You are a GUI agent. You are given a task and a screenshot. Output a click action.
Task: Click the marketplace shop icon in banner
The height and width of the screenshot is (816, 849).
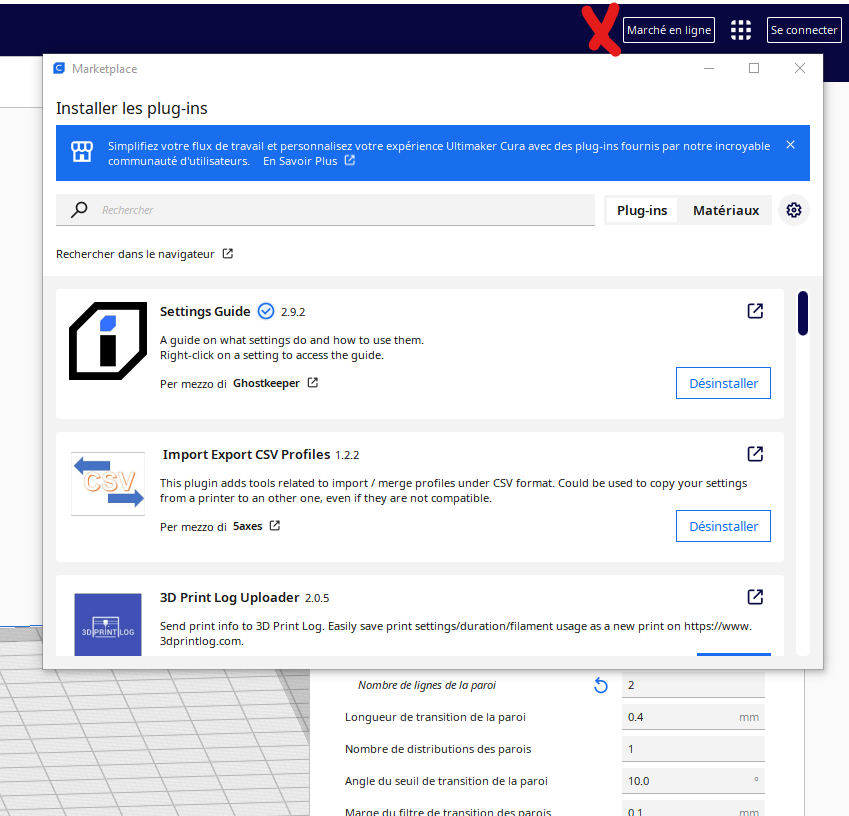(82, 152)
